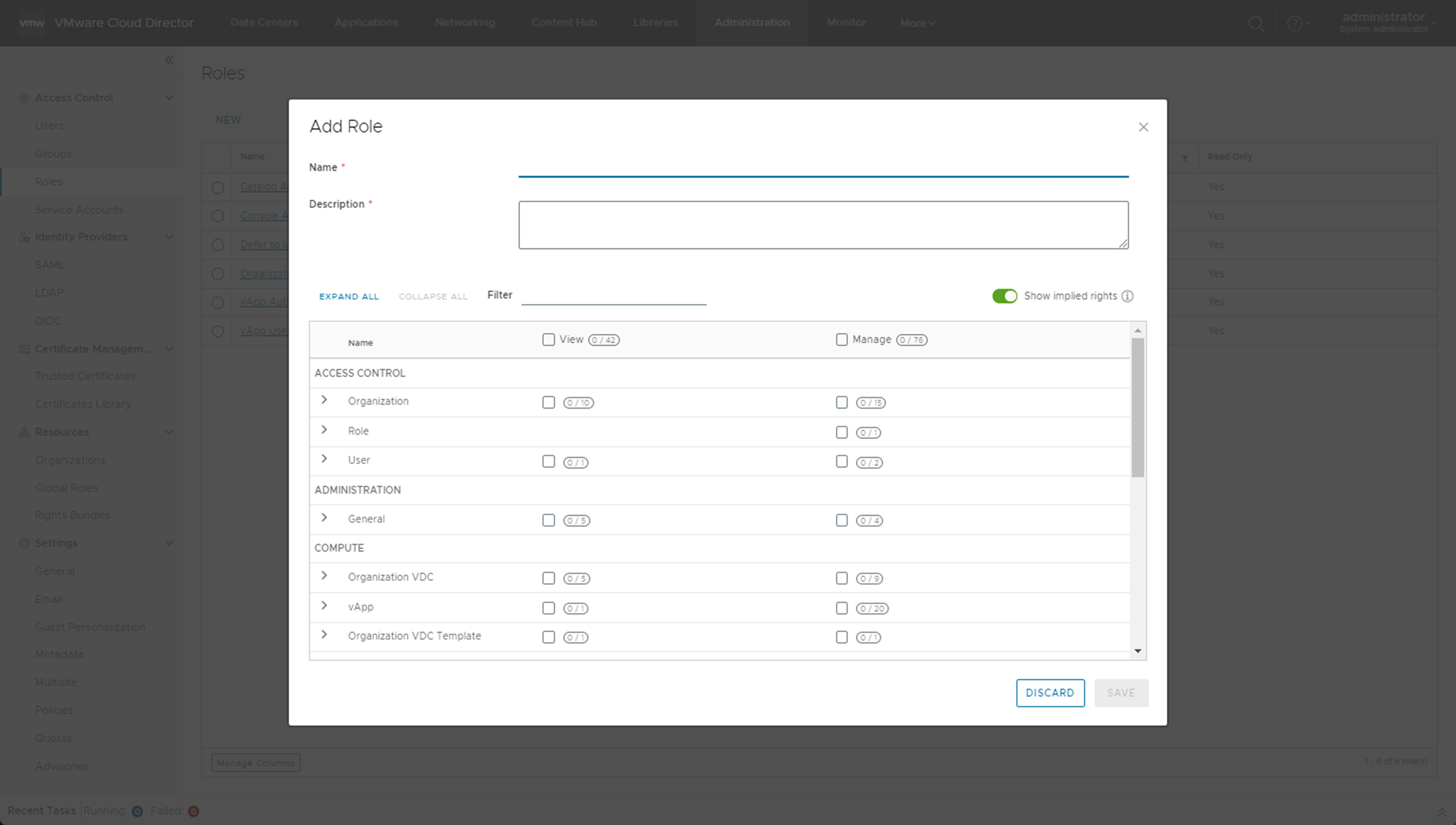The height and width of the screenshot is (825, 1456).
Task: Check Role Manage rights checkbox
Action: coord(842,433)
